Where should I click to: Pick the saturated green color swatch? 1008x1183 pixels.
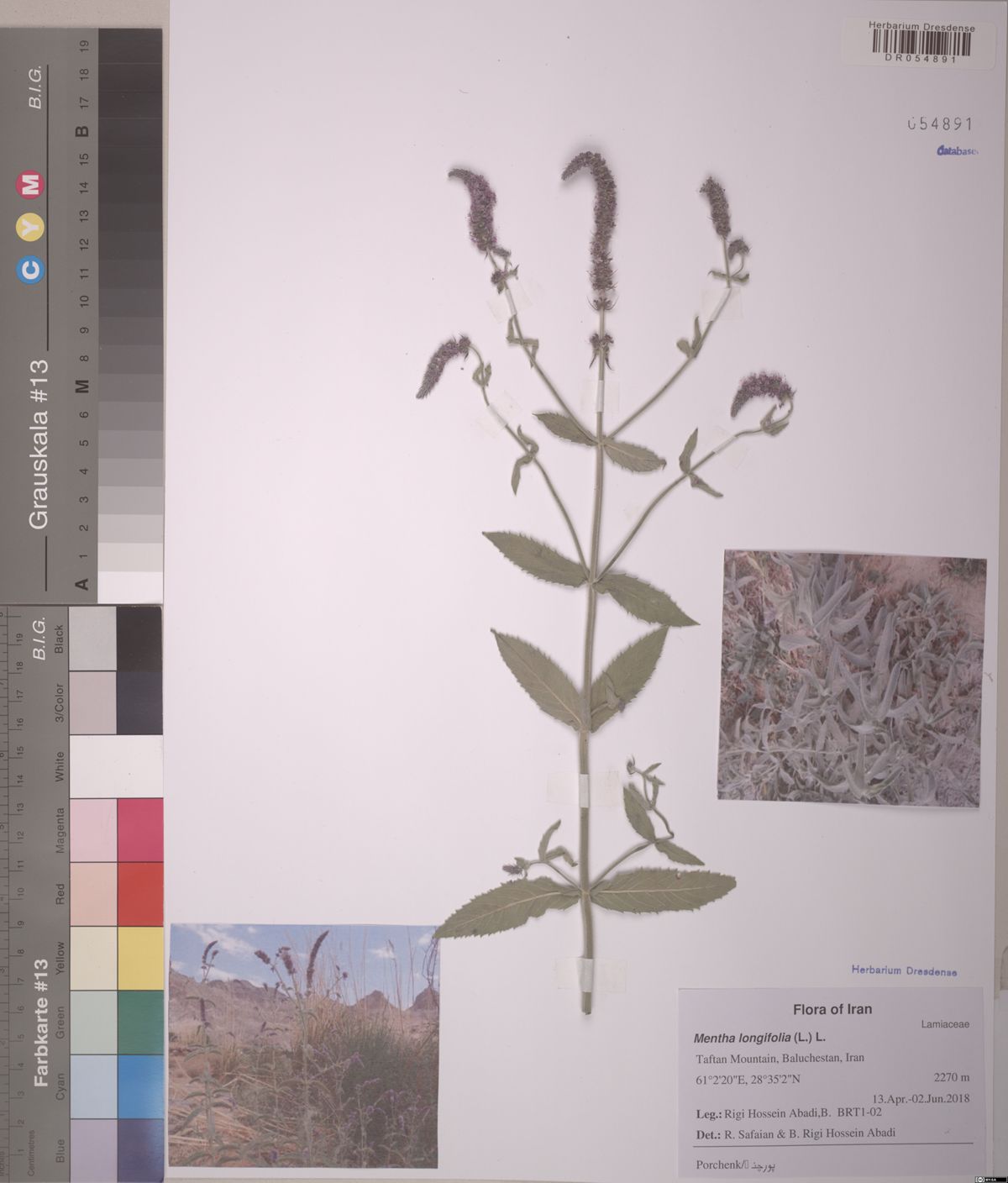point(139,1022)
